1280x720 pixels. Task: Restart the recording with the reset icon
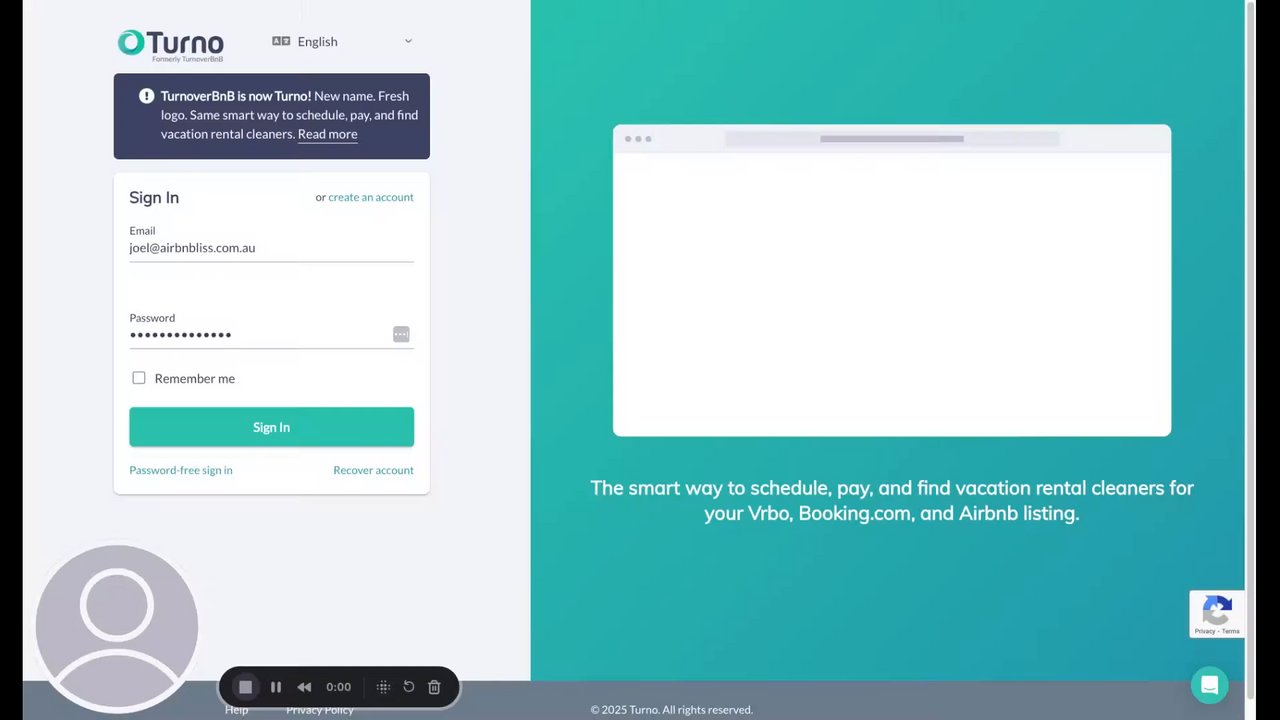click(408, 687)
